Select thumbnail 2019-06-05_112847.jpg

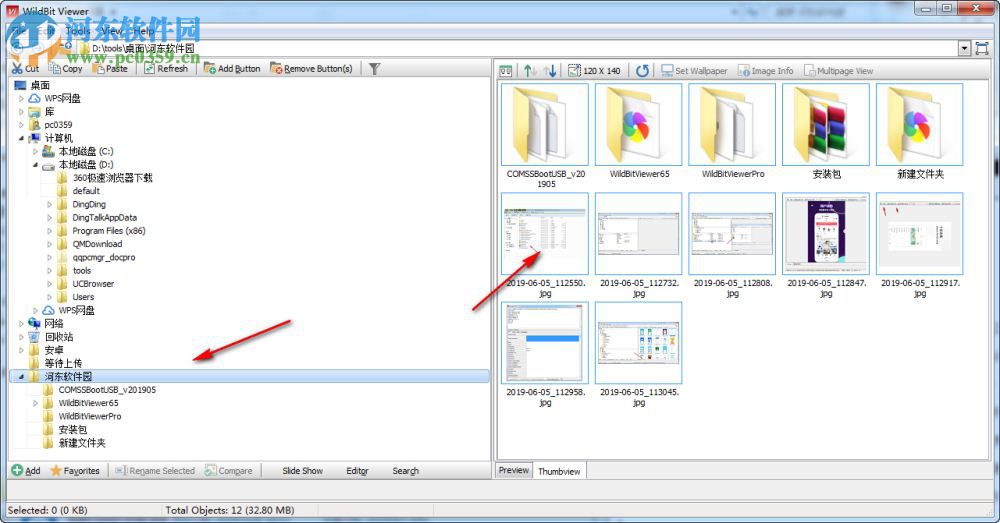(x=826, y=234)
